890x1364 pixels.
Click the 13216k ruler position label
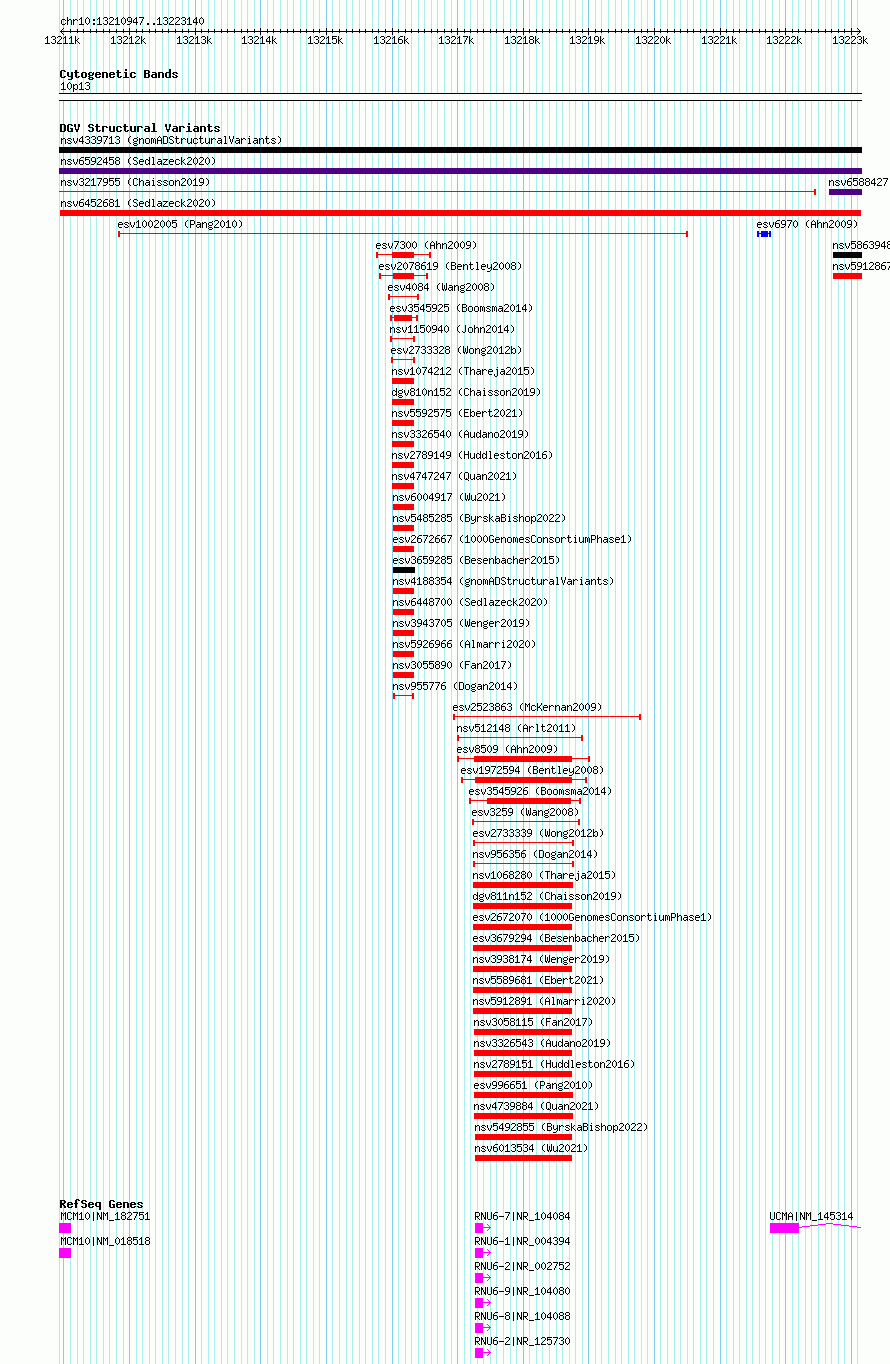[x=391, y=40]
